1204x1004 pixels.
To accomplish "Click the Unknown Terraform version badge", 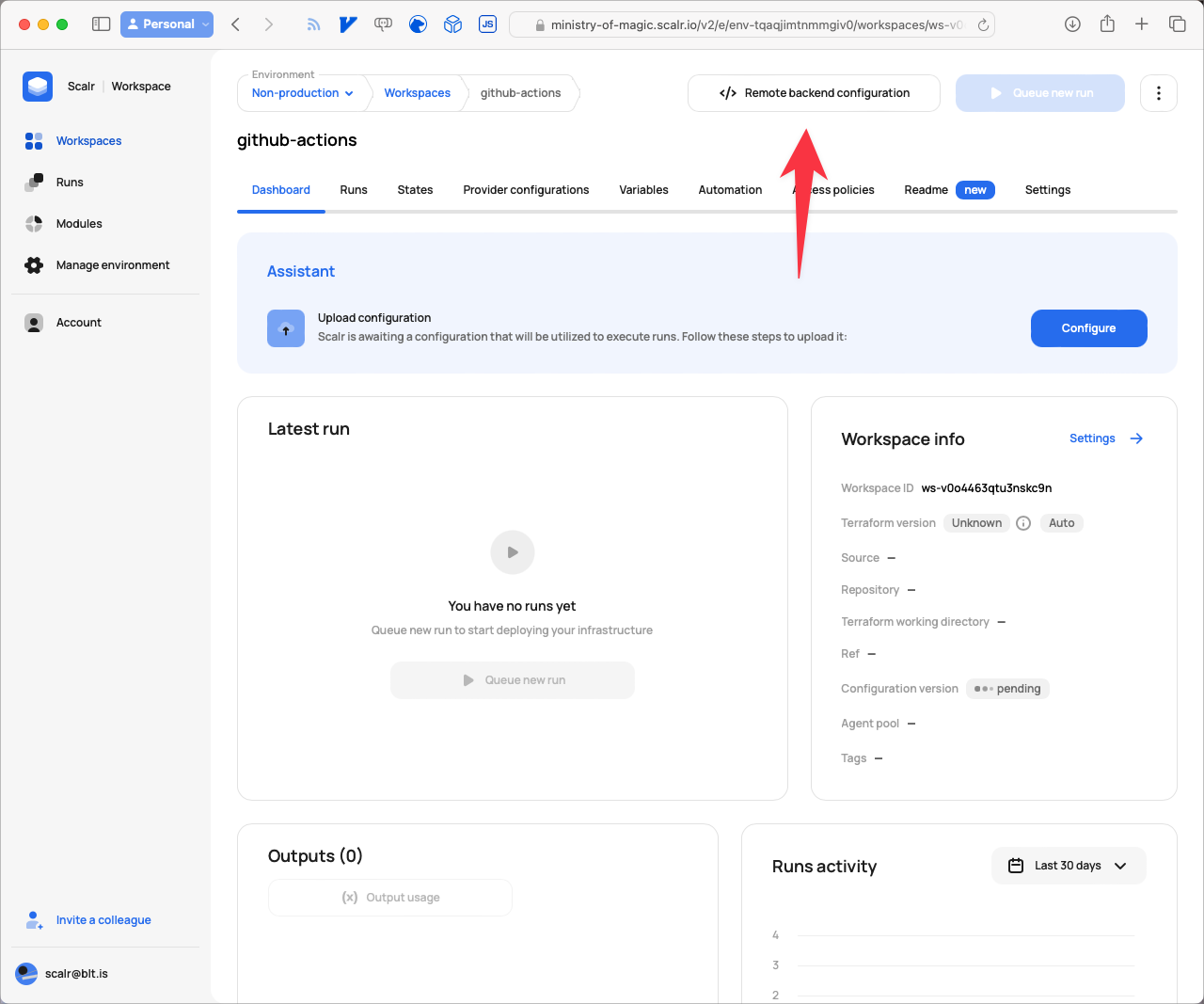I will pyautogui.click(x=976, y=523).
